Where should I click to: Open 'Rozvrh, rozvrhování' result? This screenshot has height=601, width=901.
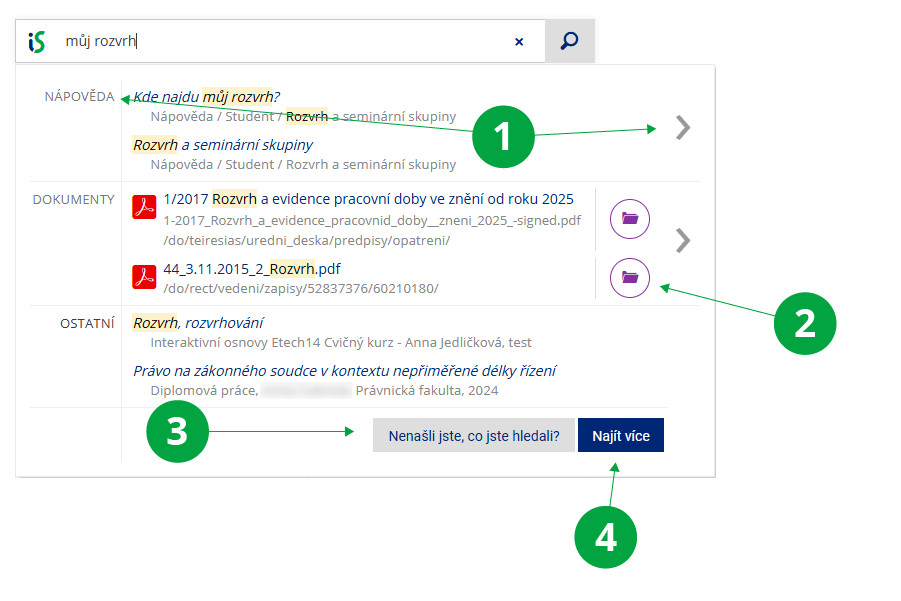pos(198,323)
